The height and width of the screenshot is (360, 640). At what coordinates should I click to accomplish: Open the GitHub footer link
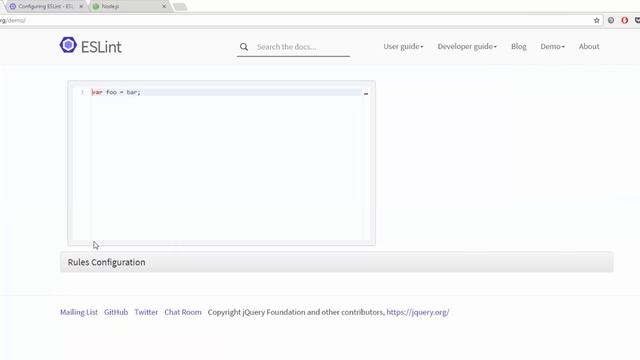116,312
